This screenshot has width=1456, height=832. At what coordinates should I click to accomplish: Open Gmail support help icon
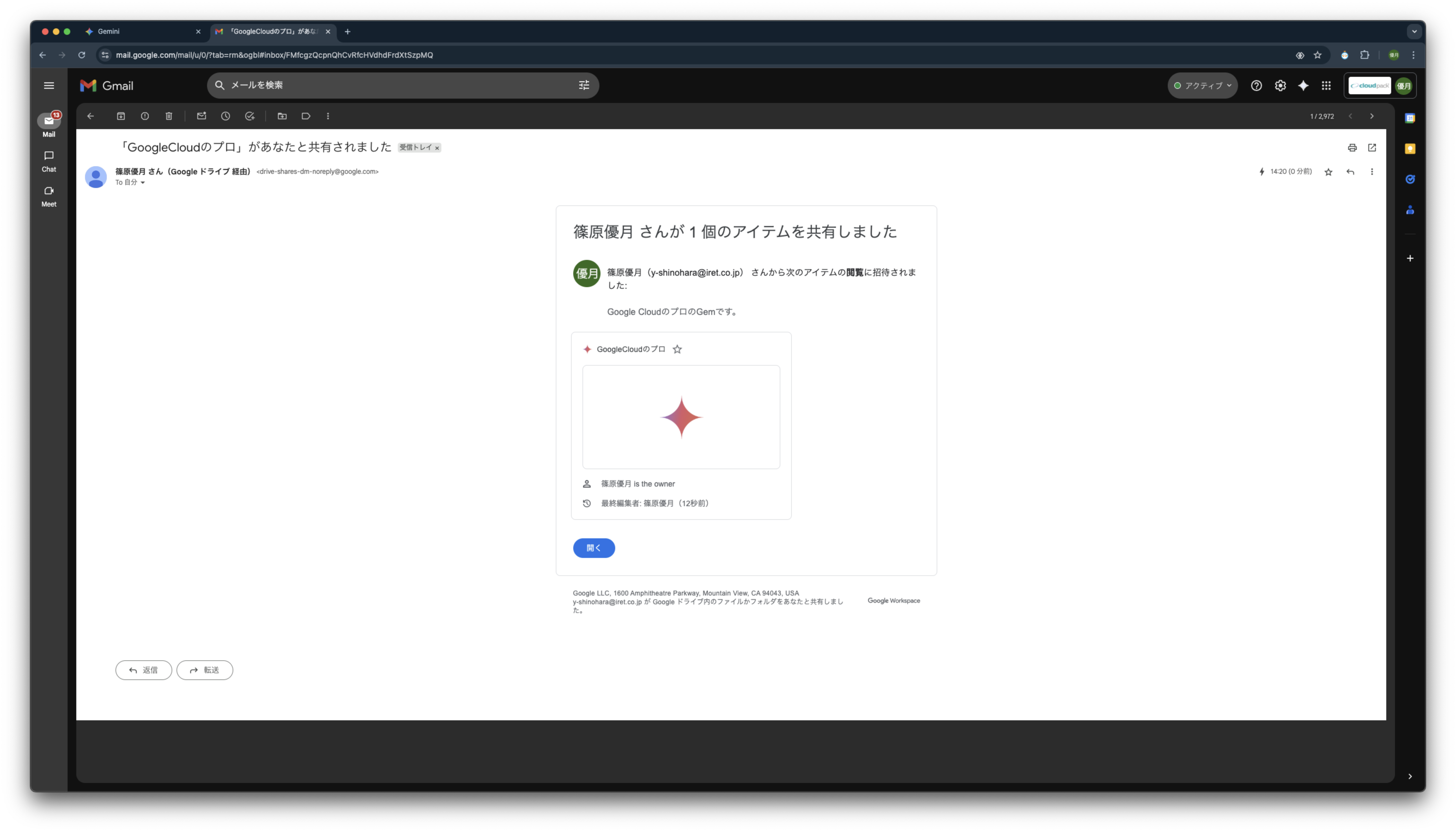1256,86
